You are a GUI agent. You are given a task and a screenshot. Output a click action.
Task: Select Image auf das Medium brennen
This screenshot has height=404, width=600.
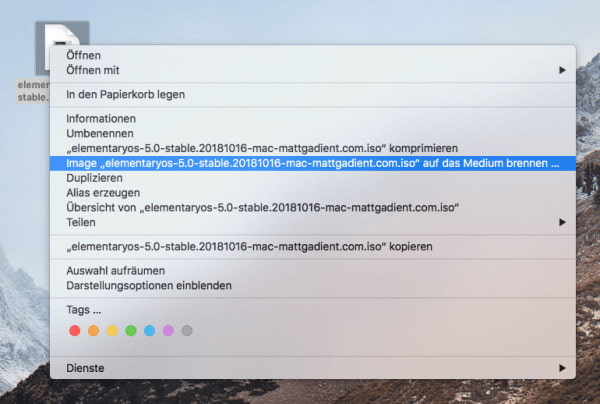tap(313, 163)
